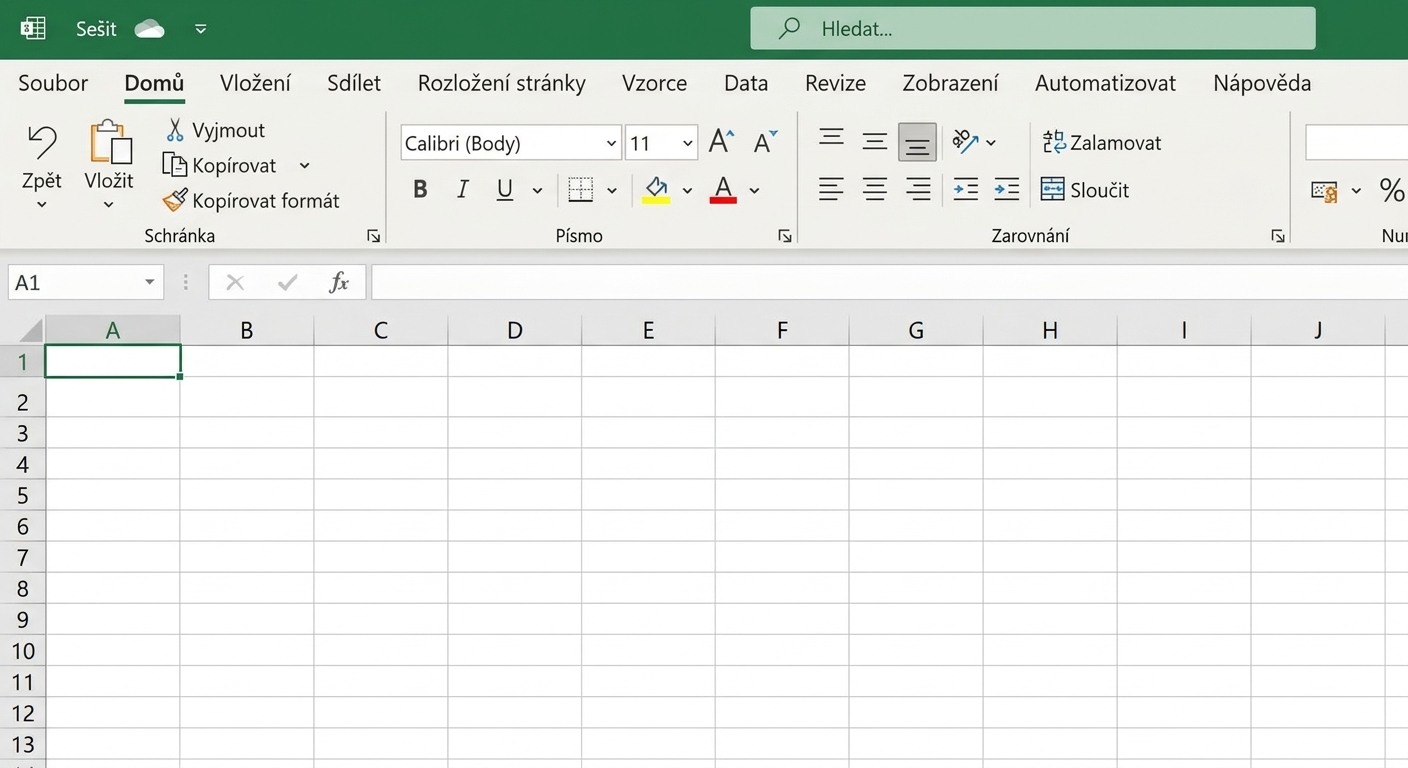Screen dimensions: 1408x768
Task: Click the Zpět undo arrow icon
Action: tap(41, 142)
